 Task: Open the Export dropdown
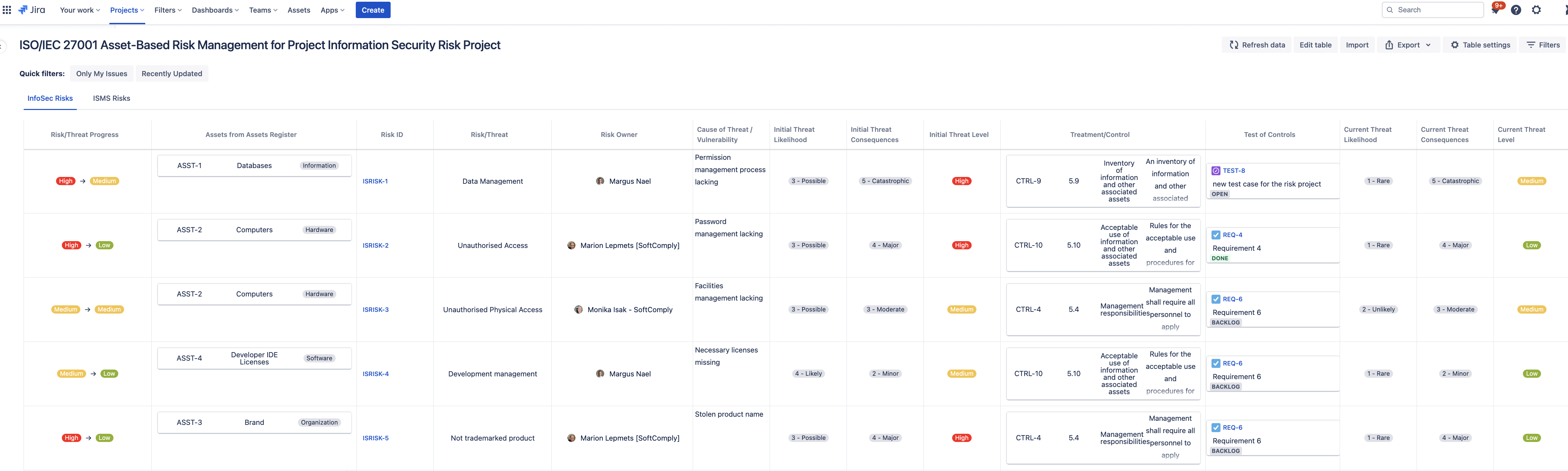1408,45
